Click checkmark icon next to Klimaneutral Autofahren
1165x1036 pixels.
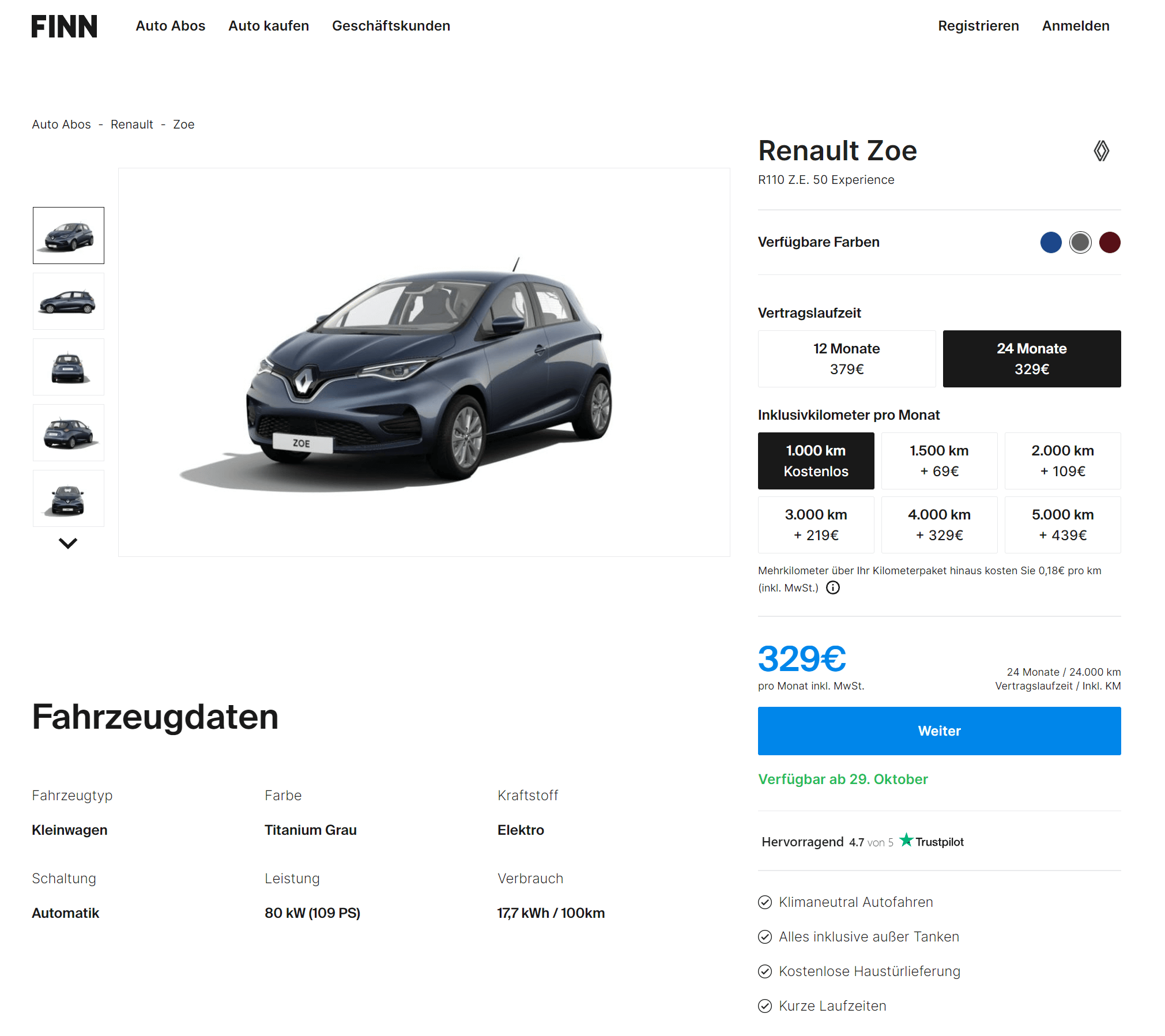click(x=765, y=902)
